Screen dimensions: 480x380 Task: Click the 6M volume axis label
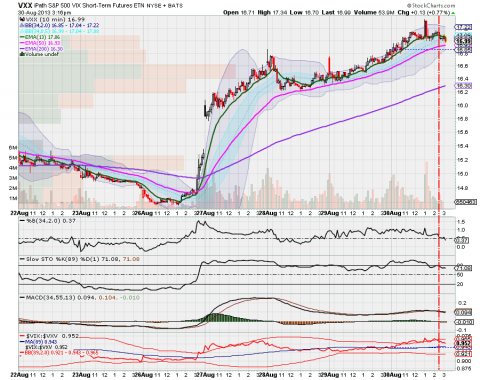(13, 147)
